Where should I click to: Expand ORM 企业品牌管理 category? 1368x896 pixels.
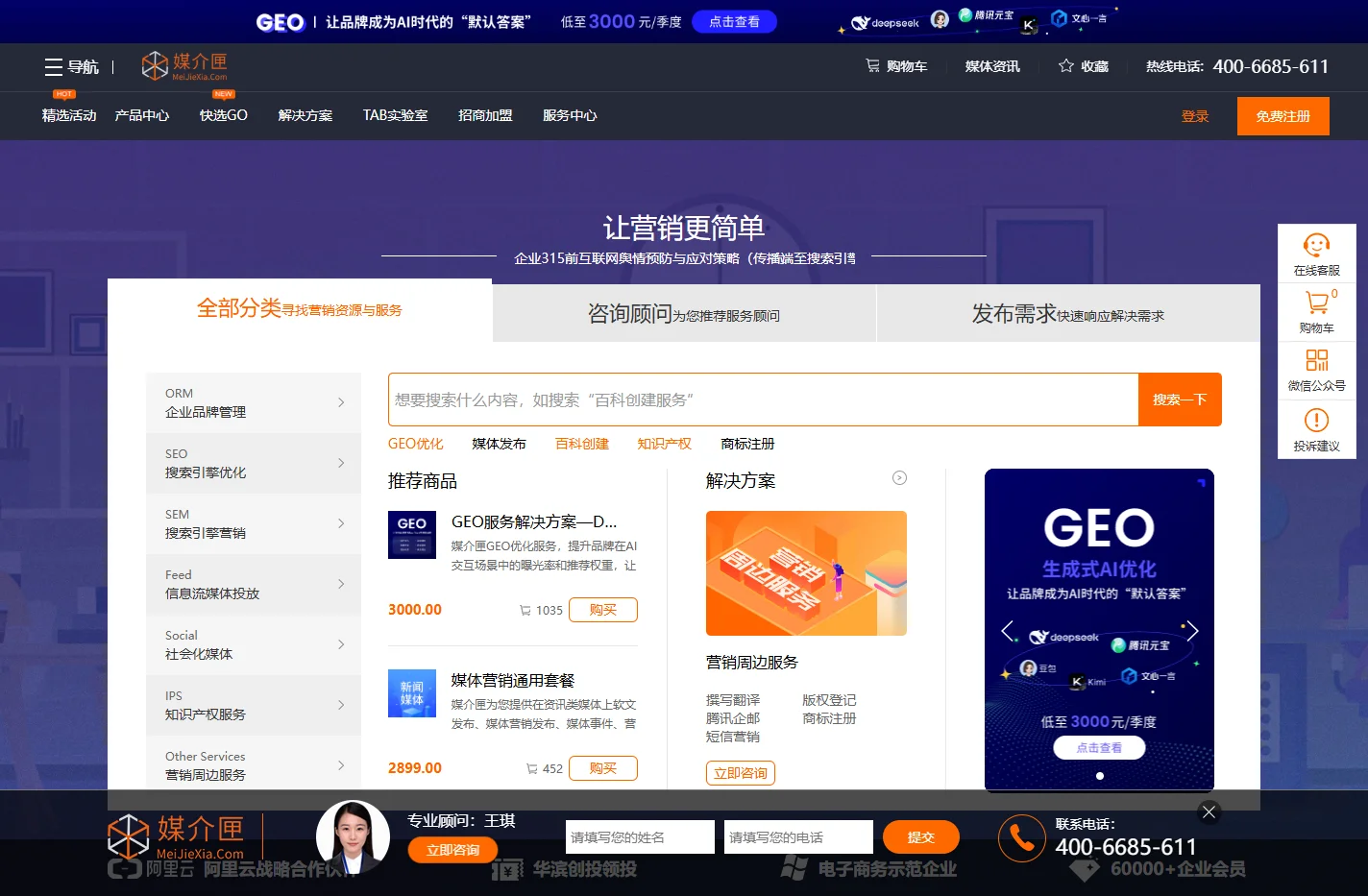click(254, 402)
